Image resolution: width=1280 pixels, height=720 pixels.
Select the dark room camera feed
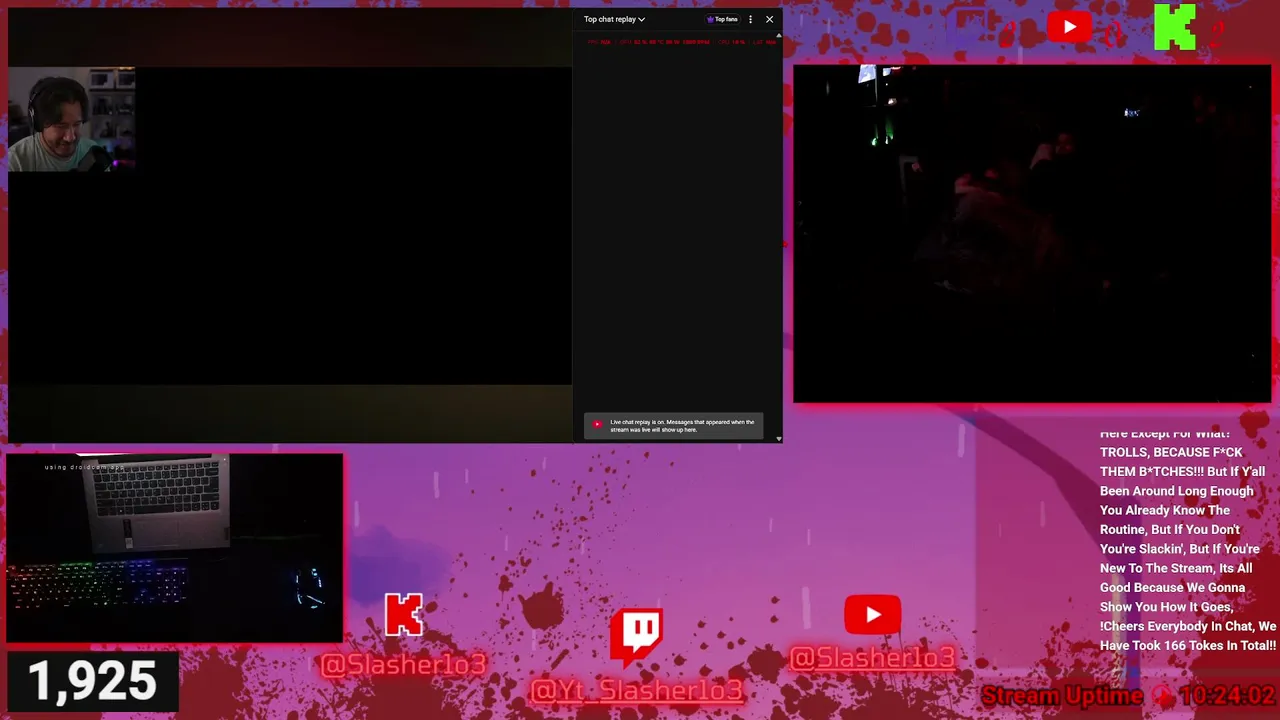point(1032,234)
